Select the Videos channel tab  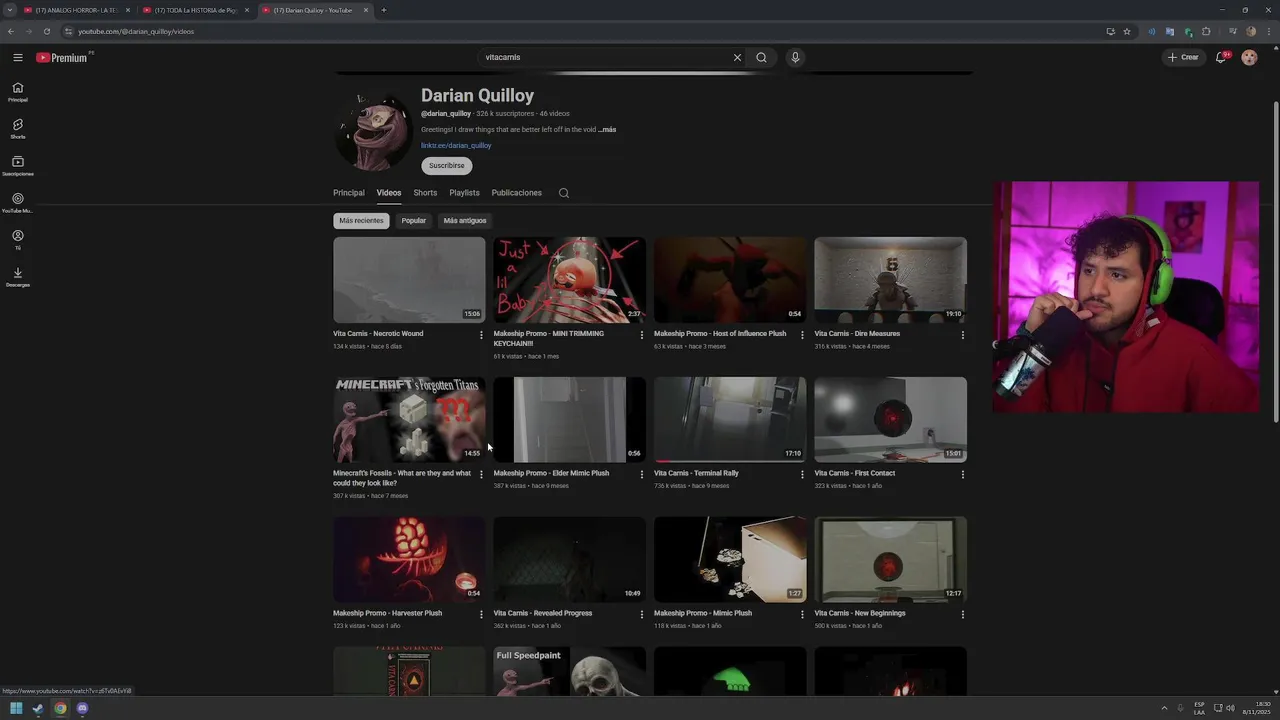(389, 193)
